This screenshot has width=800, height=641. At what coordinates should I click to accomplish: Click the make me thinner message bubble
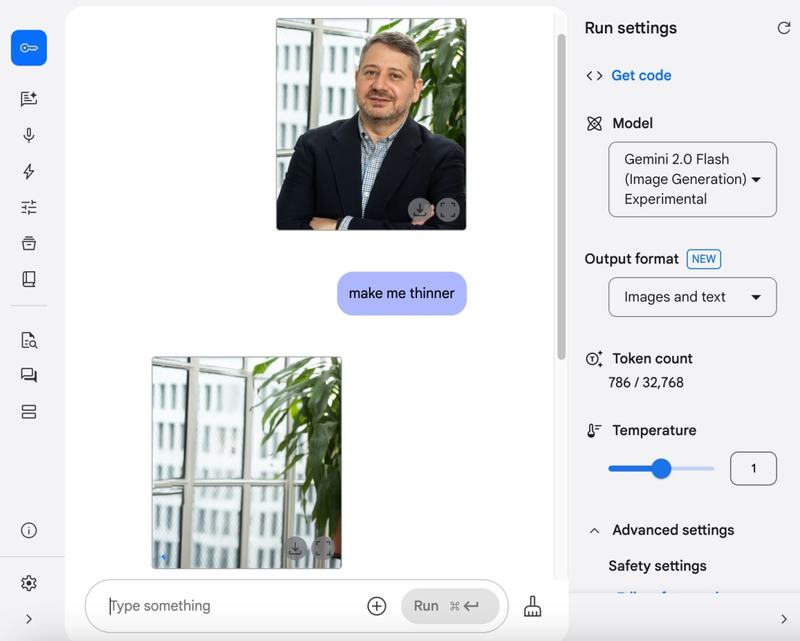[x=402, y=293]
